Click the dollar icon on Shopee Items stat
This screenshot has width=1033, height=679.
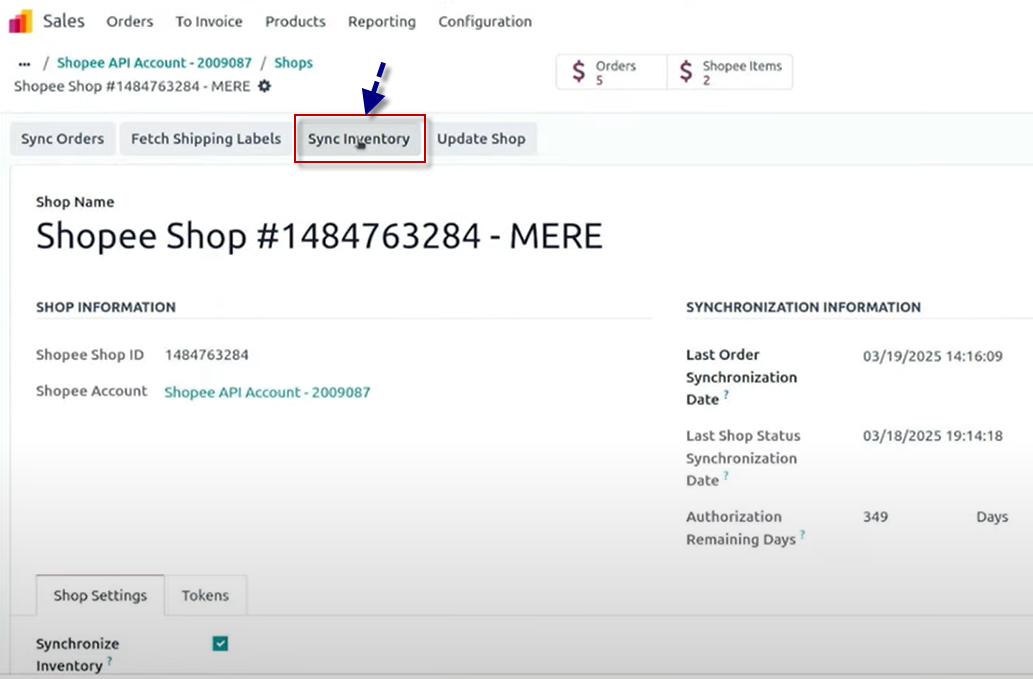(686, 71)
